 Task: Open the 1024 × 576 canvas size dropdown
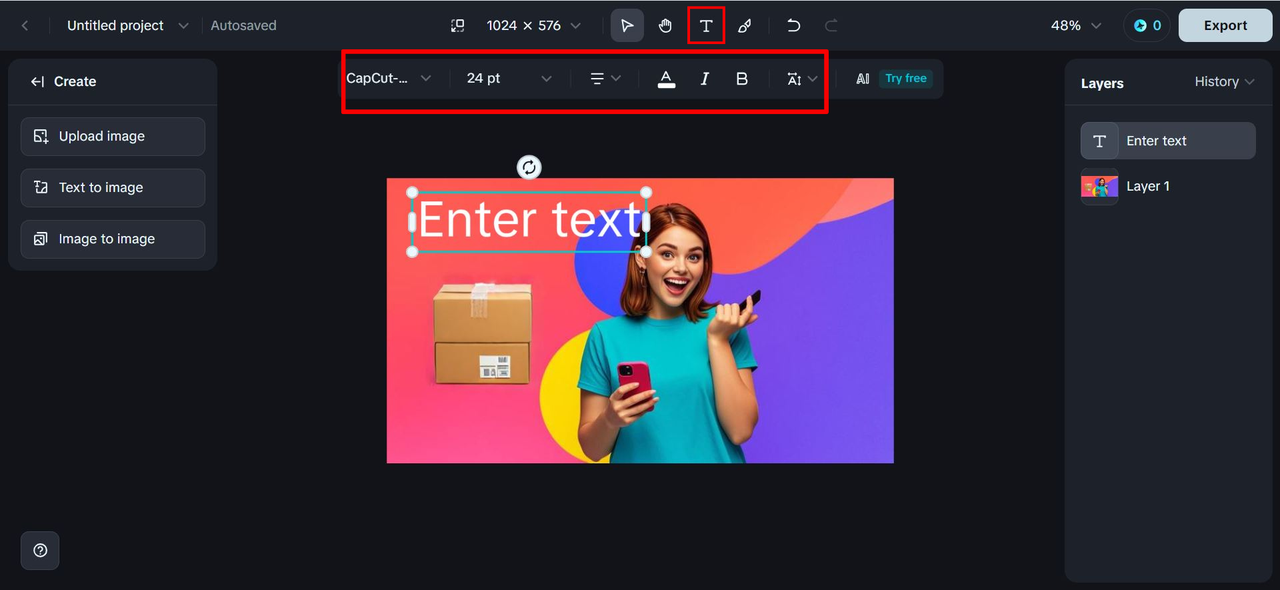point(534,26)
